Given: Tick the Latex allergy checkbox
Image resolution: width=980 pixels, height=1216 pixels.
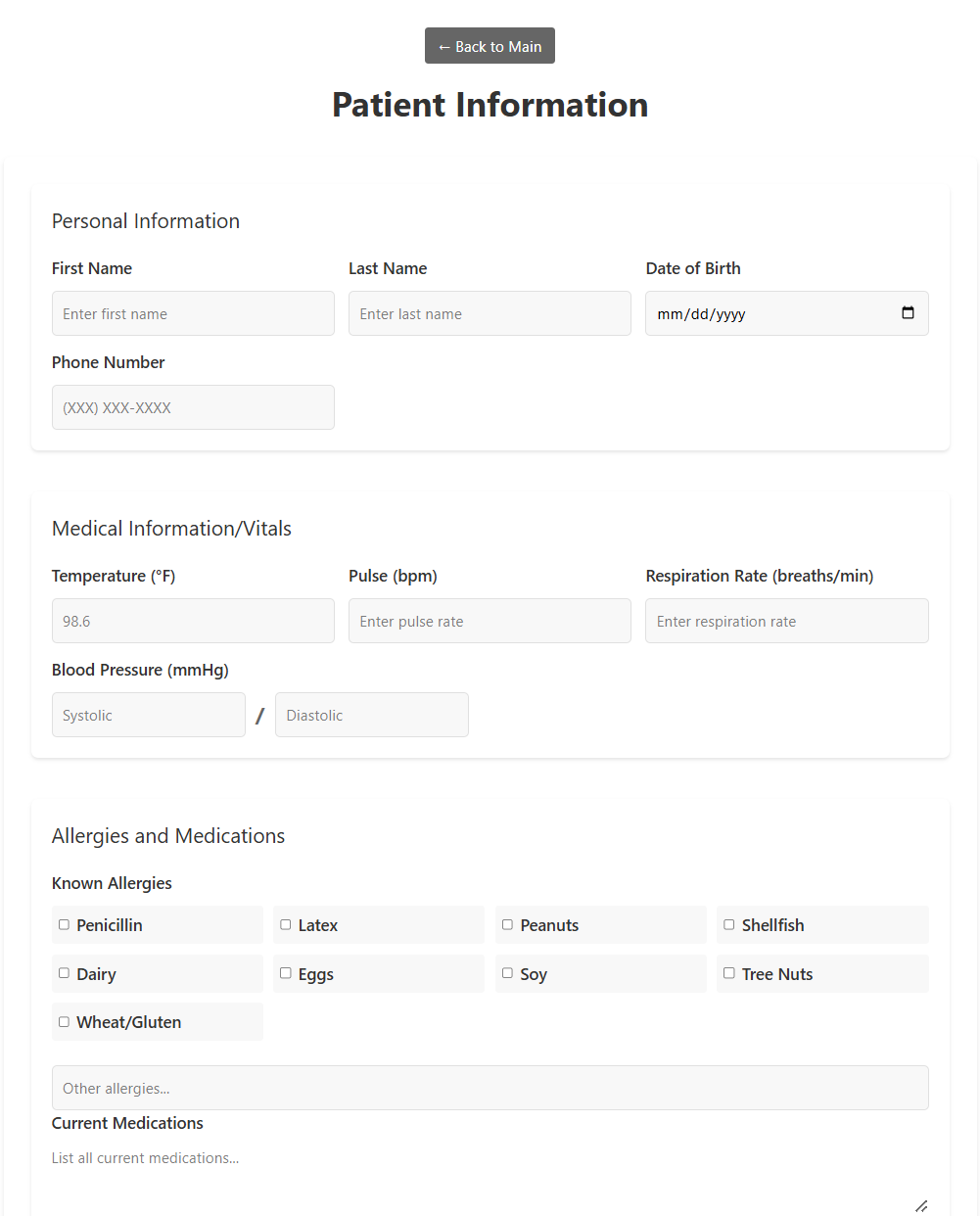Looking at the screenshot, I should (x=286, y=925).
